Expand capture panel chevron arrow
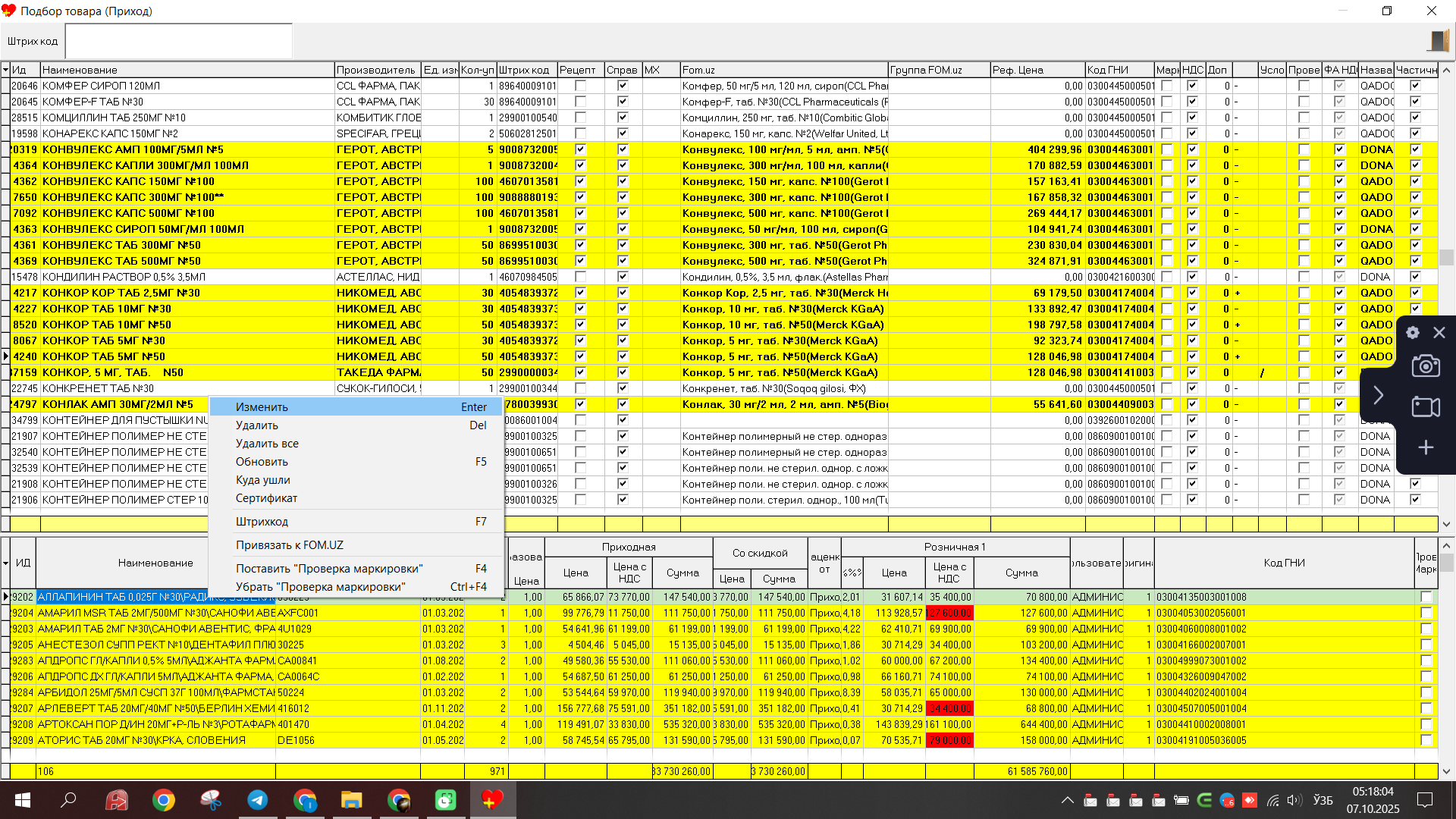This screenshot has width=1456, height=819. 1378,395
